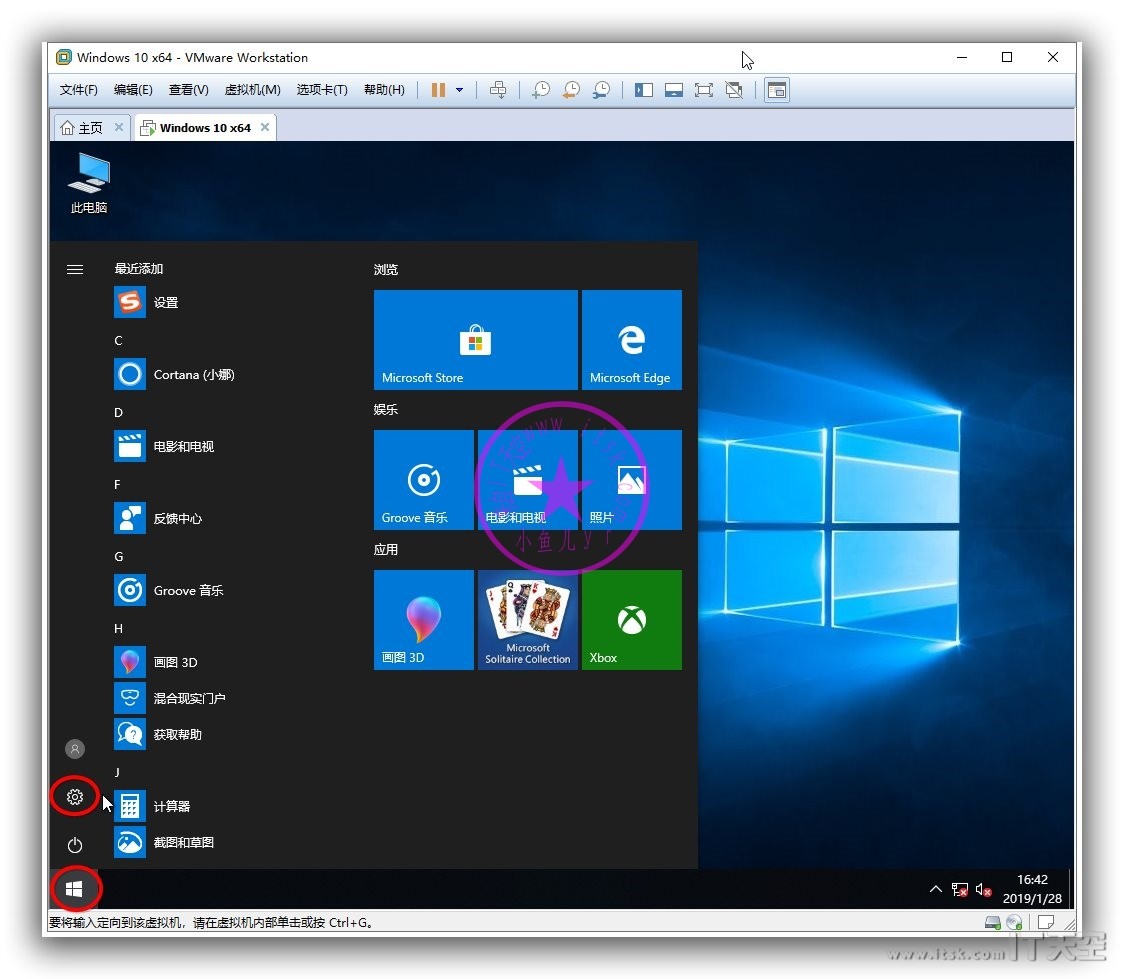Select the 此电脑 desktop icon

pyautogui.click(x=89, y=183)
